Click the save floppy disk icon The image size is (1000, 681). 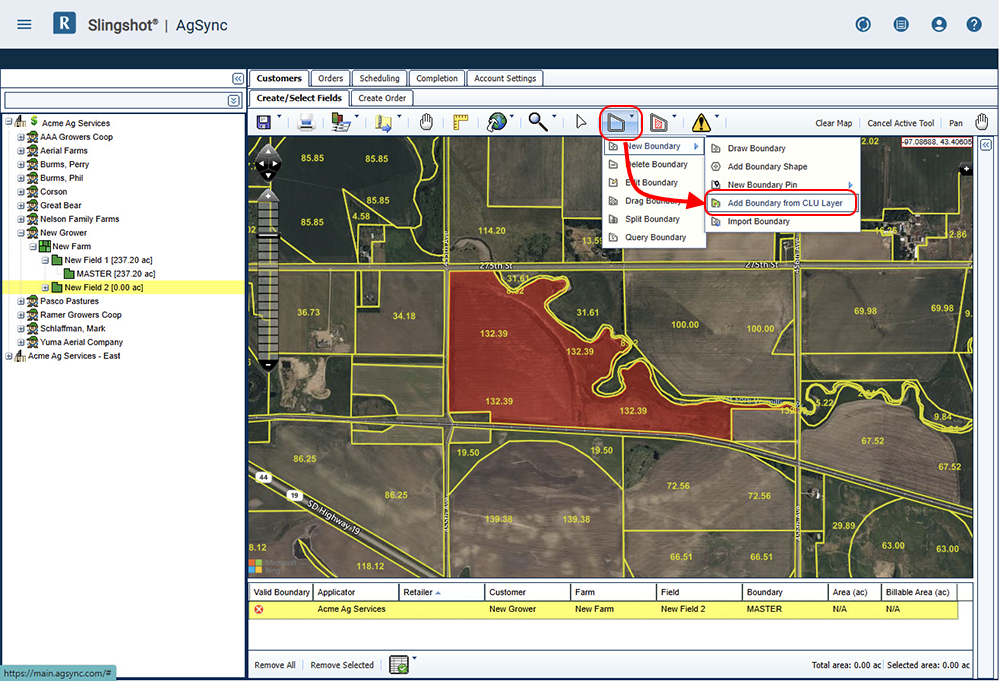click(263, 122)
